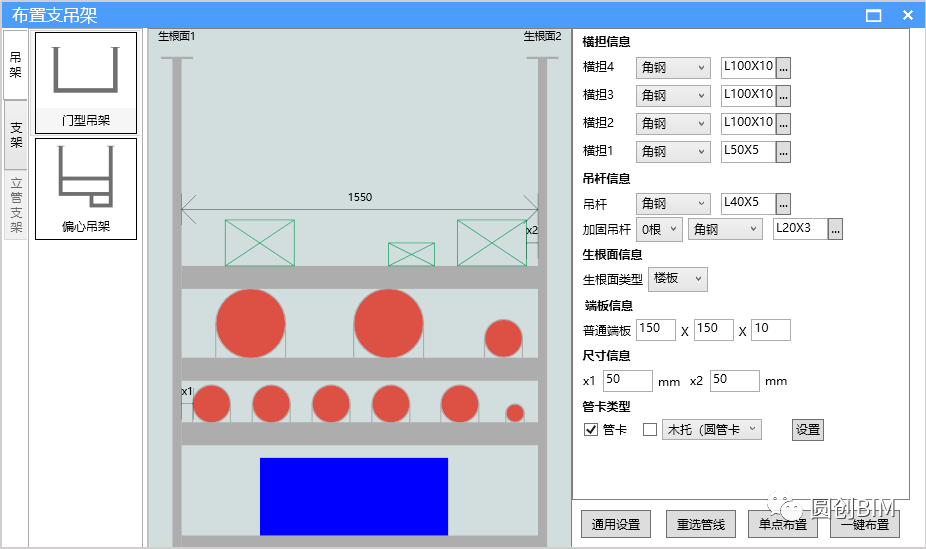Viewport: 926px width, 549px height.
Task: Click the second 普通端板 dimension field
Action: coord(713,329)
